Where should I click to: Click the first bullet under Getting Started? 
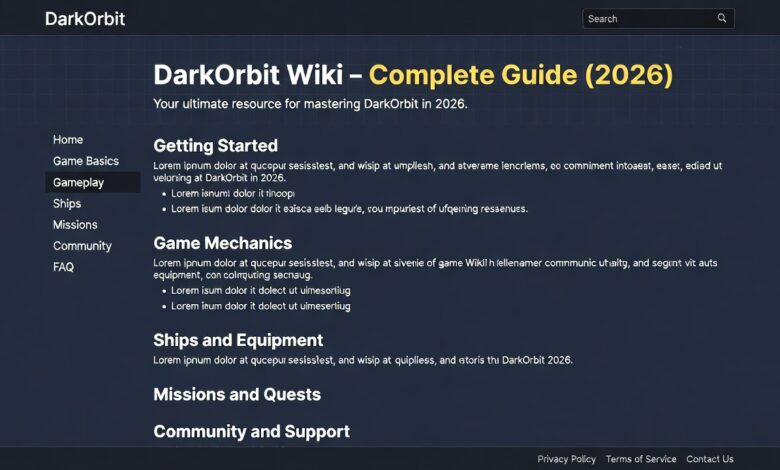[233, 193]
